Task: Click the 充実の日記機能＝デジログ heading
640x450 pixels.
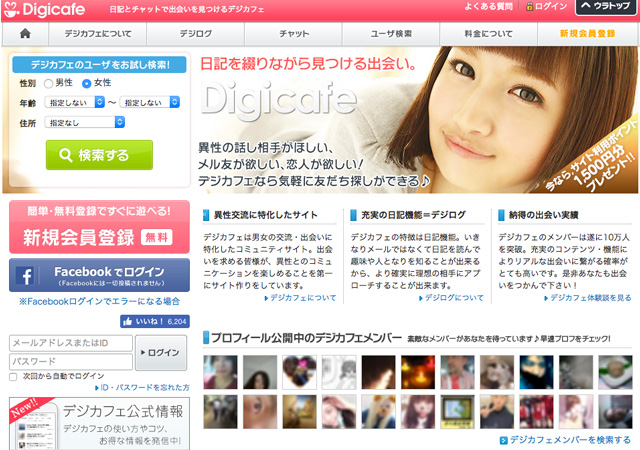Action: [x=413, y=215]
